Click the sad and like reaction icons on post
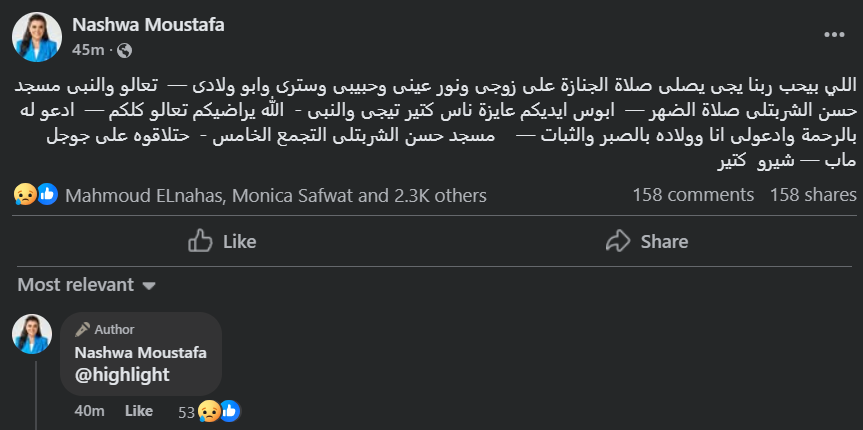 36,196
